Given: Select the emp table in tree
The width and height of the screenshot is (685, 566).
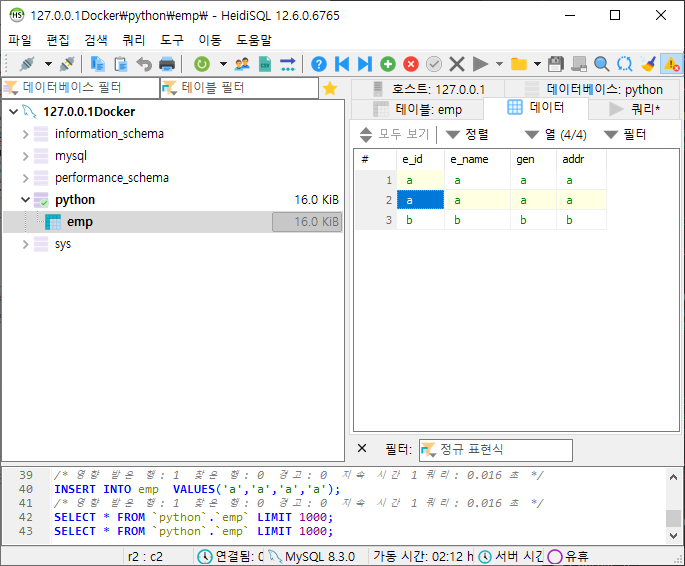Looking at the screenshot, I should click(x=80, y=222).
